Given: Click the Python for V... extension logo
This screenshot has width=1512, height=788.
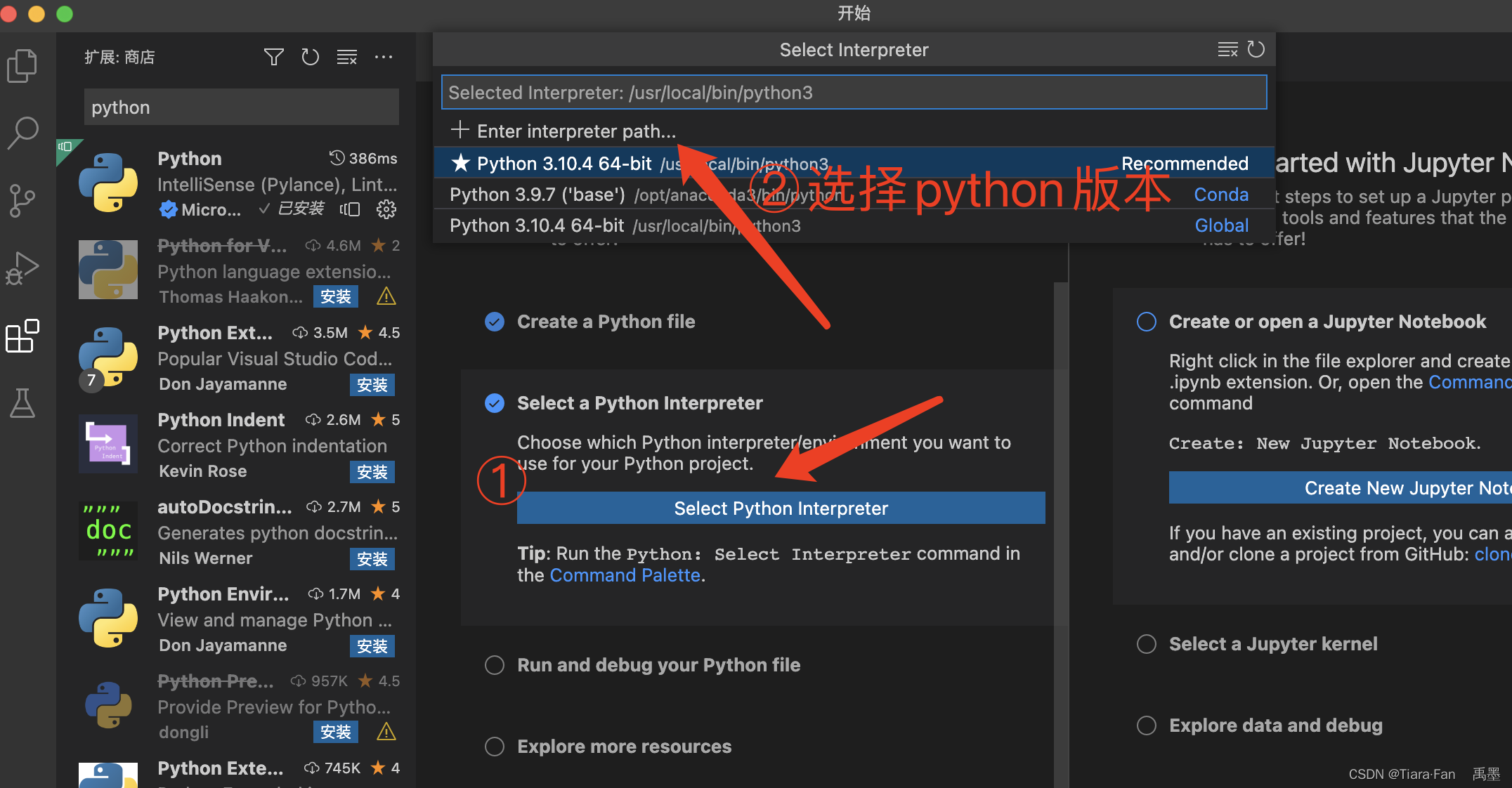Looking at the screenshot, I should coord(108,270).
